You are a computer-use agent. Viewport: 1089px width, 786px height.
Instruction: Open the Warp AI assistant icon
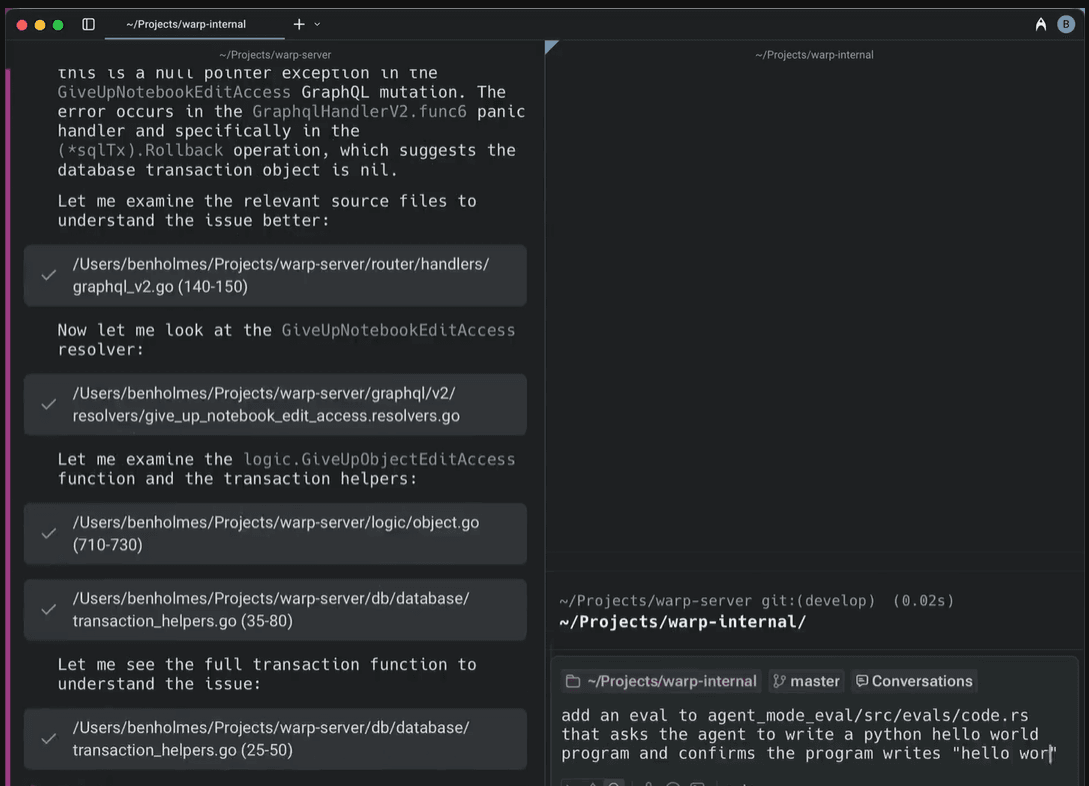1041,24
